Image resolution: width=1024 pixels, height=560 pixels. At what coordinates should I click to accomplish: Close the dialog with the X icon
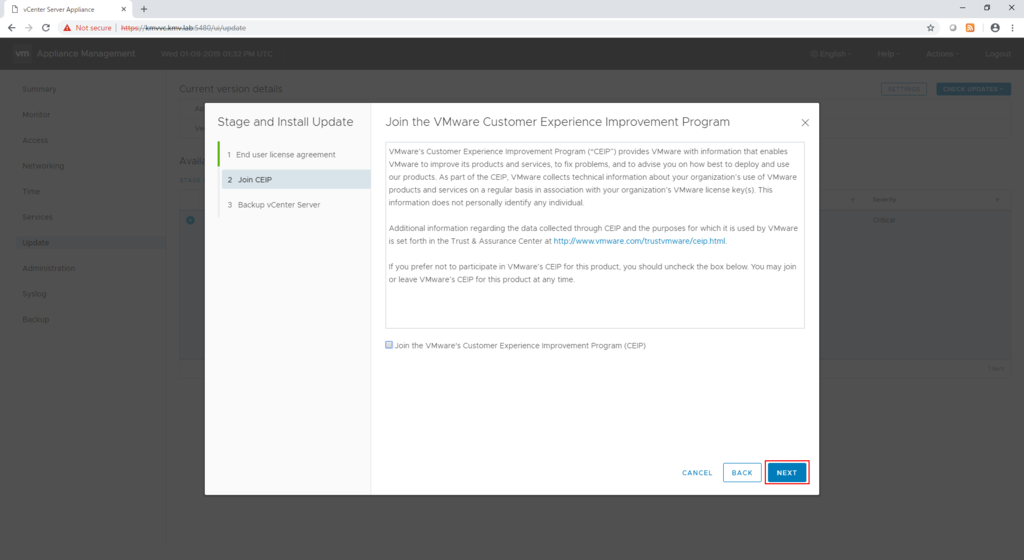(x=805, y=123)
